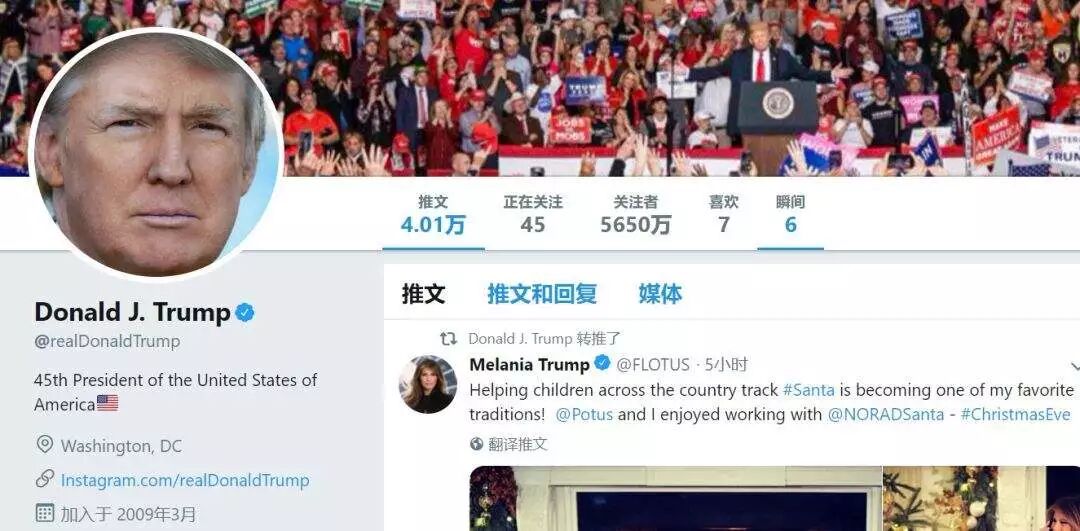1080x531 pixels.
Task: Click the #ChristmasEve hashtag
Action: pyautogui.click(x=1015, y=415)
